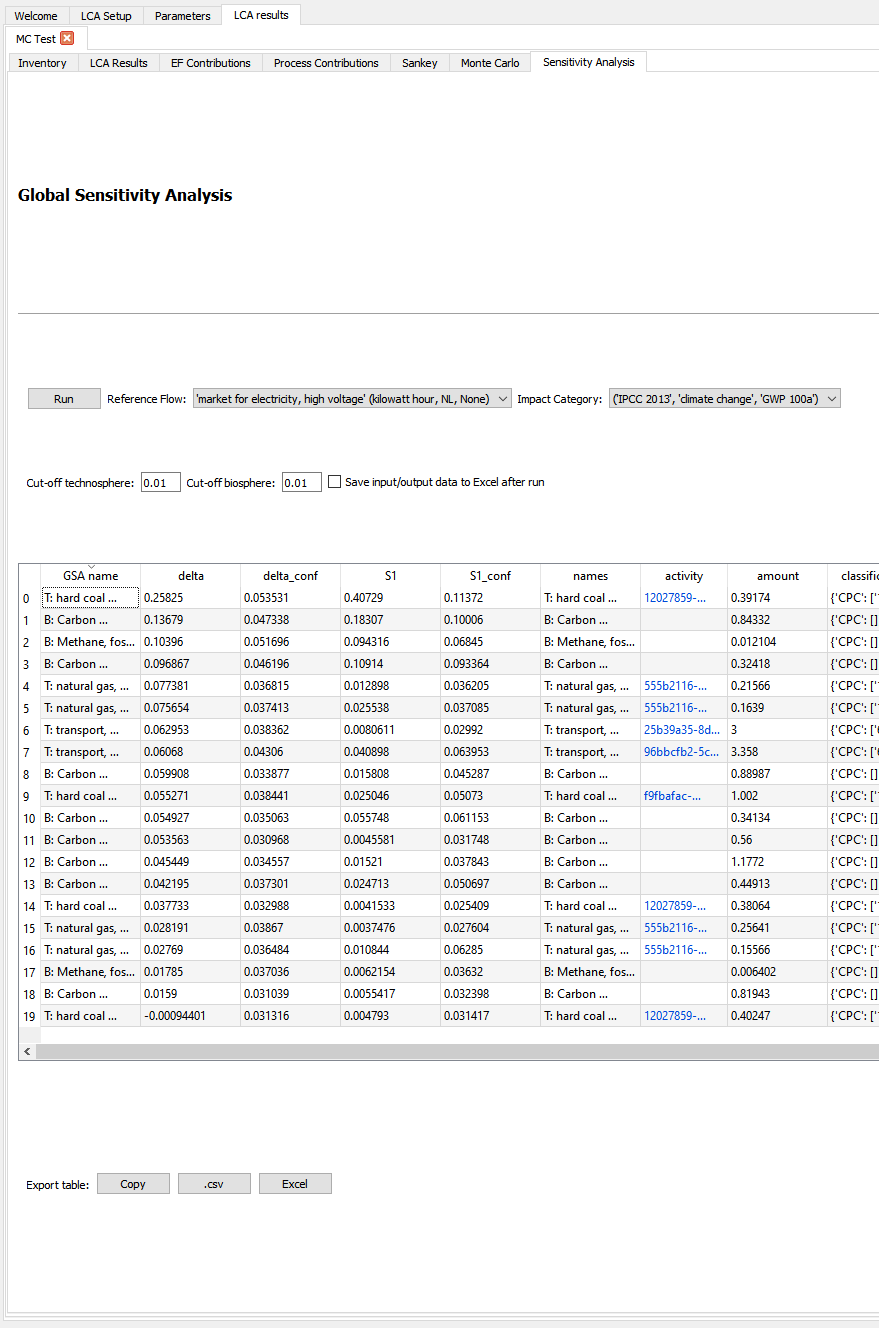Expand the Reference Flow combo box arrow
This screenshot has width=879, height=1328.
pos(503,398)
